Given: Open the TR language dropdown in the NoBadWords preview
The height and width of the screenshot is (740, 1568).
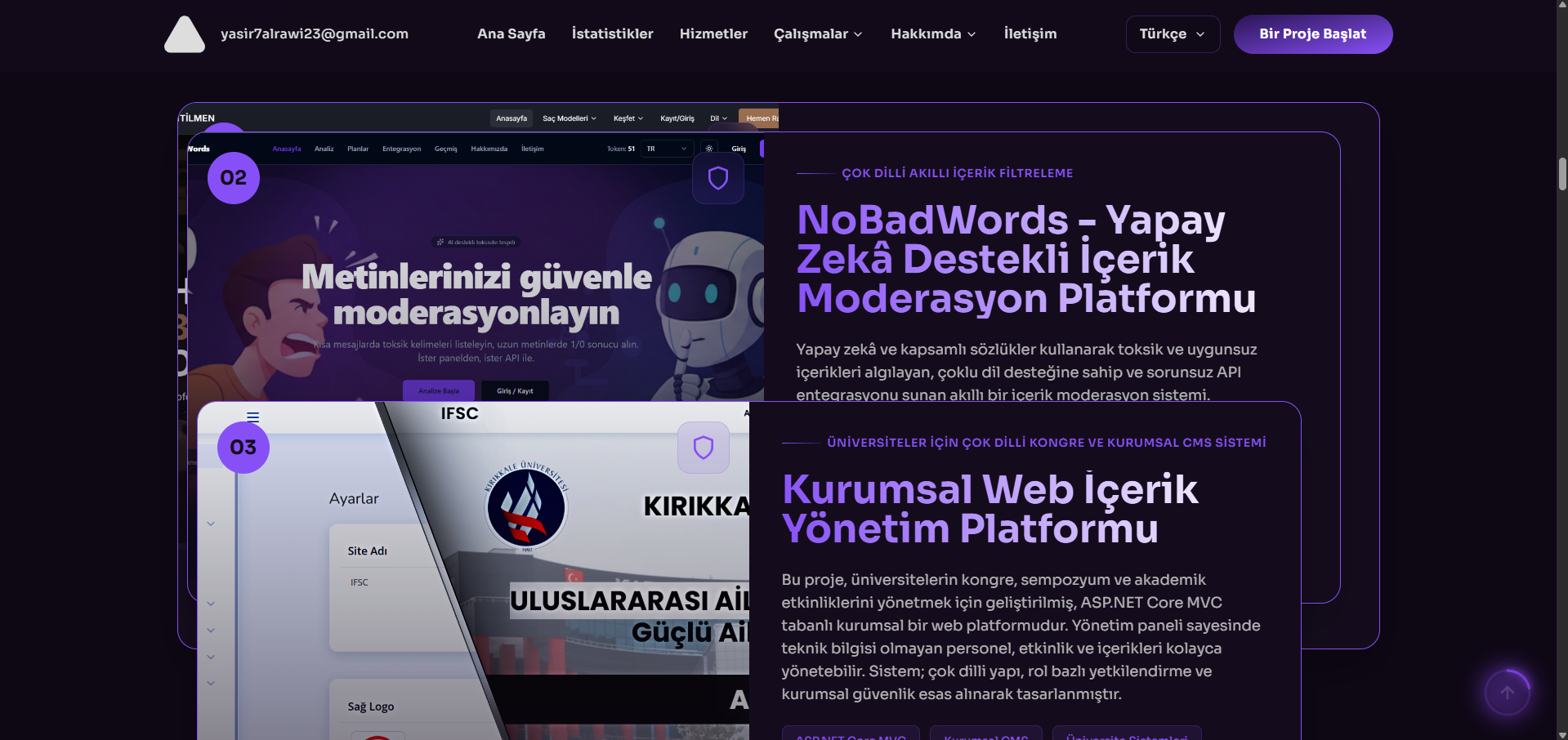Looking at the screenshot, I should 667,149.
